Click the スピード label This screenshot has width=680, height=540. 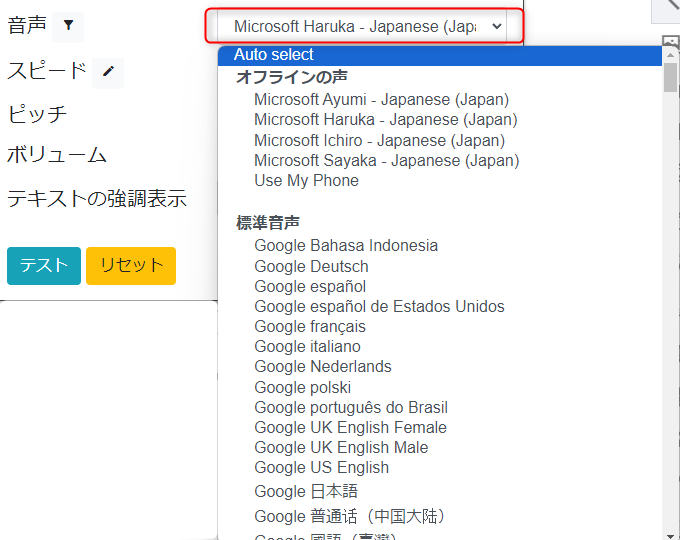[47, 70]
